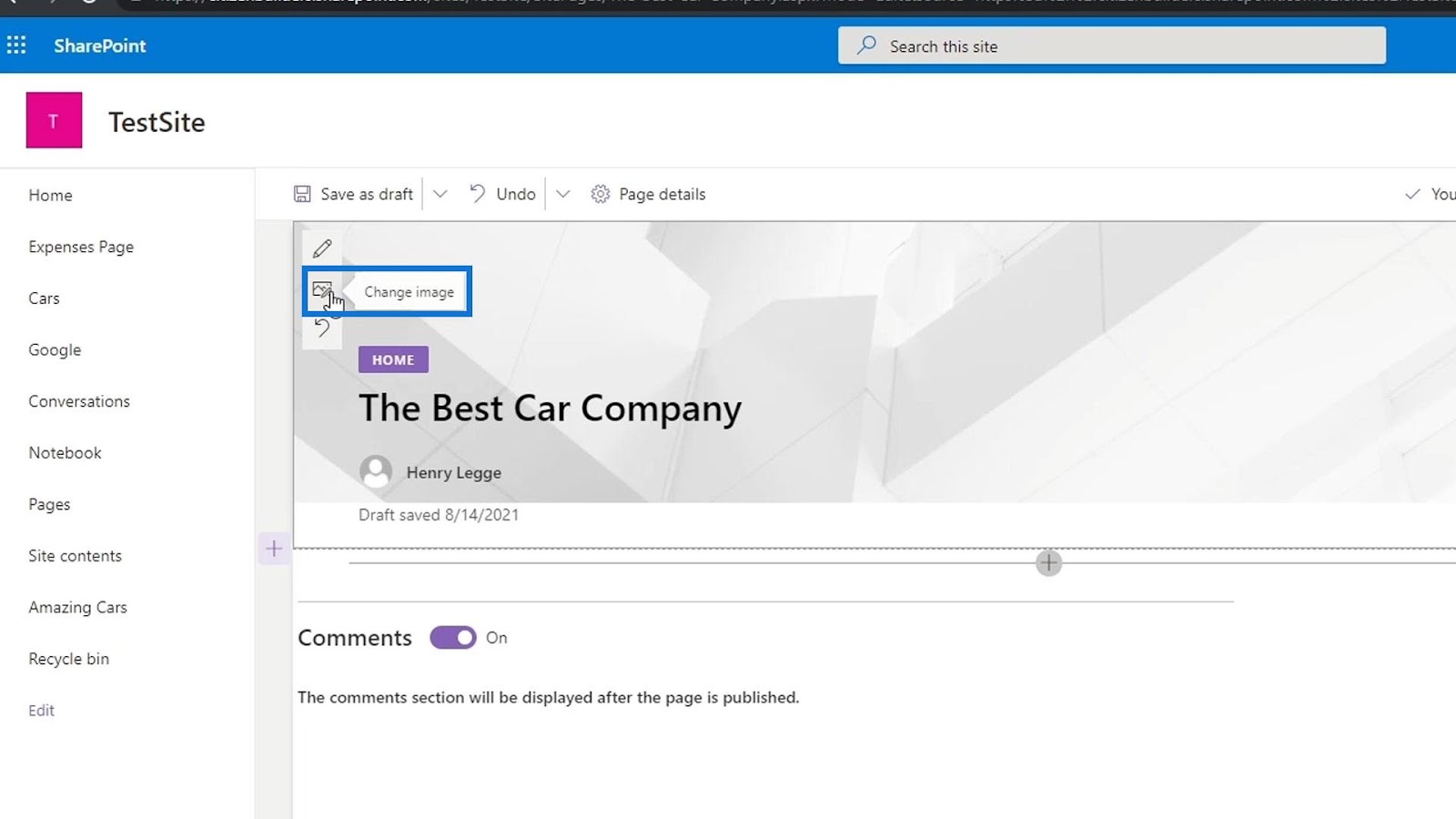1456x819 pixels.
Task: Click the Change image icon
Action: tap(321, 289)
